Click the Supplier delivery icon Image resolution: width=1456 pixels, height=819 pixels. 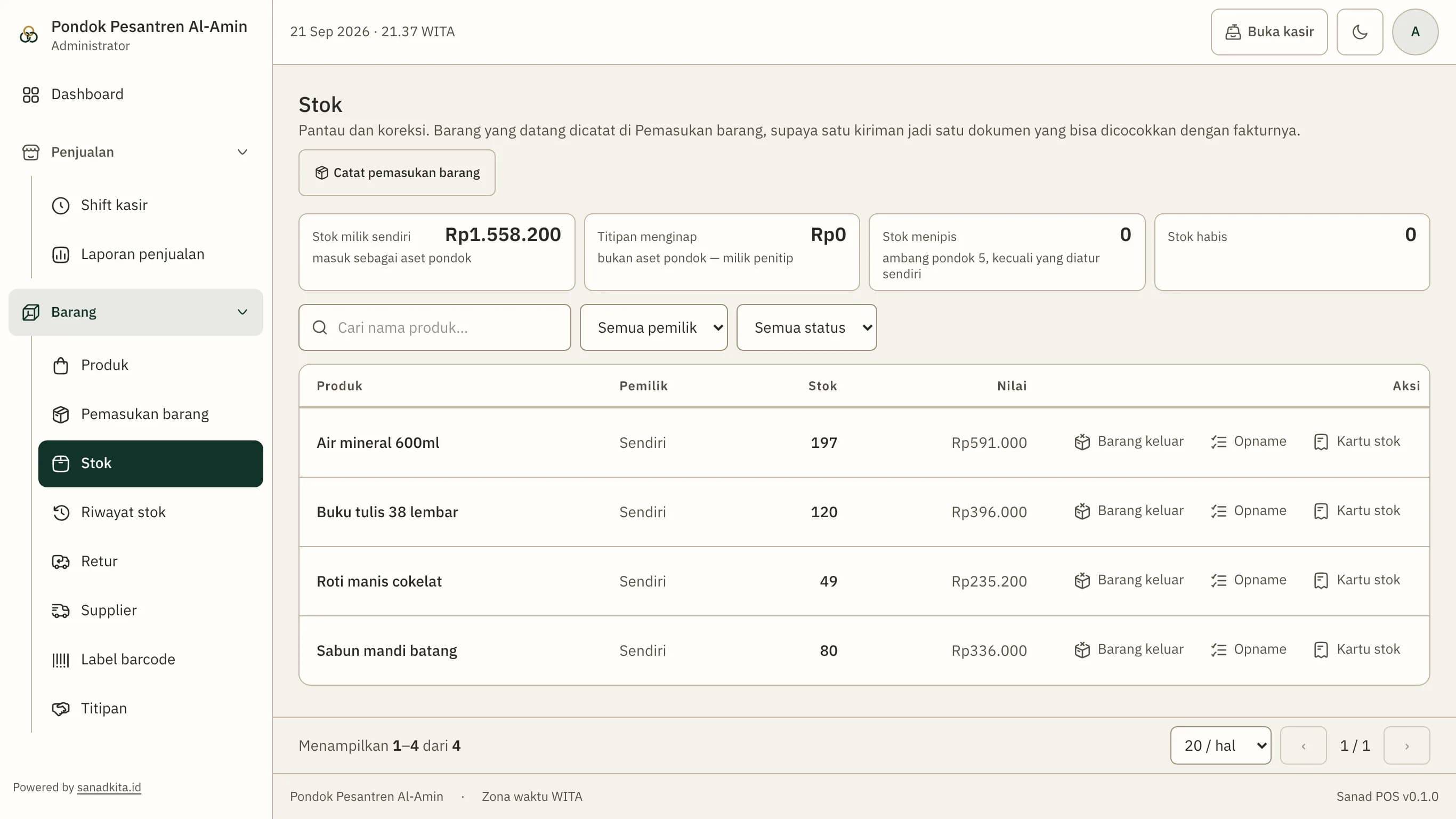click(x=60, y=611)
